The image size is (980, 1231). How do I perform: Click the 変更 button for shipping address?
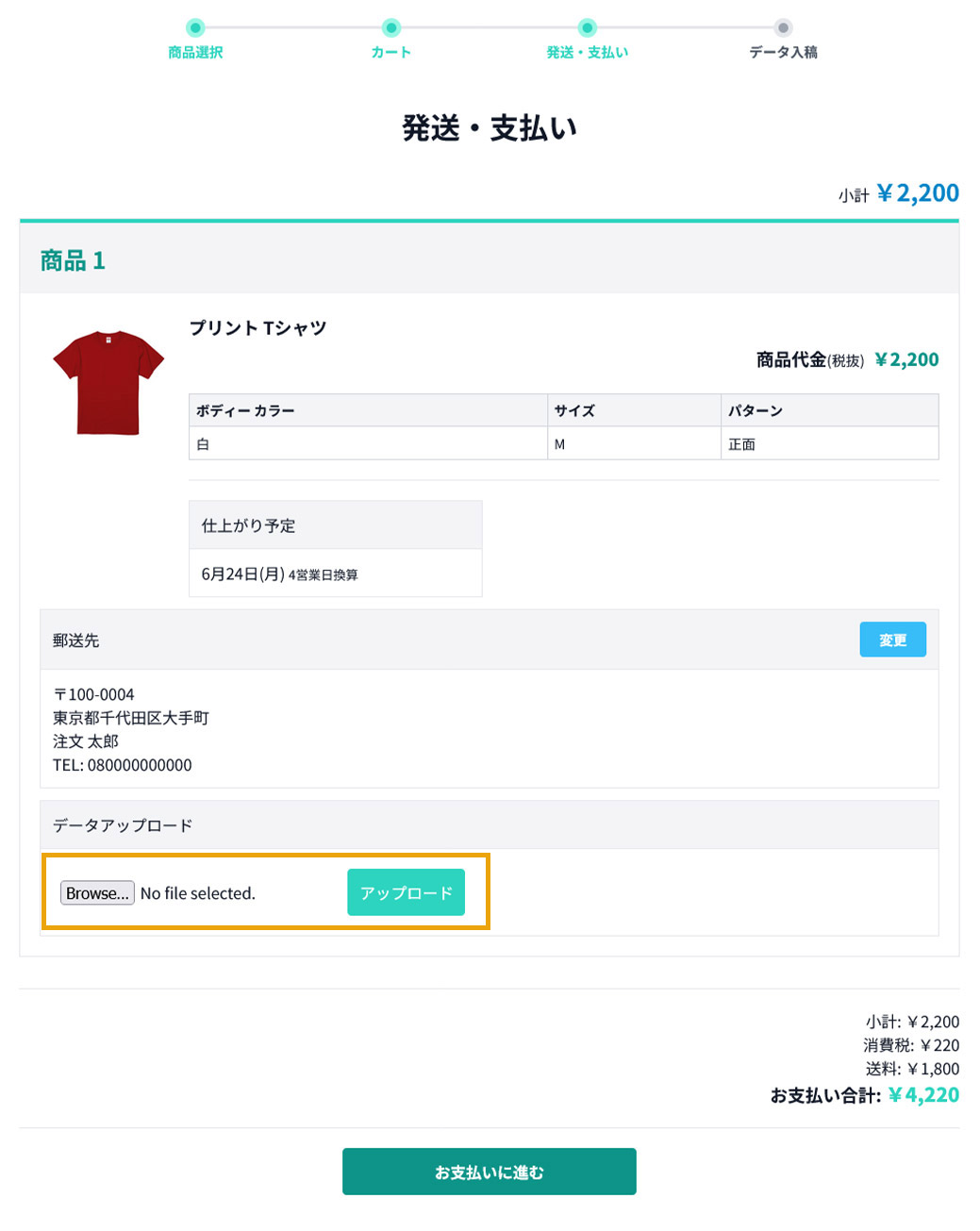[892, 640]
